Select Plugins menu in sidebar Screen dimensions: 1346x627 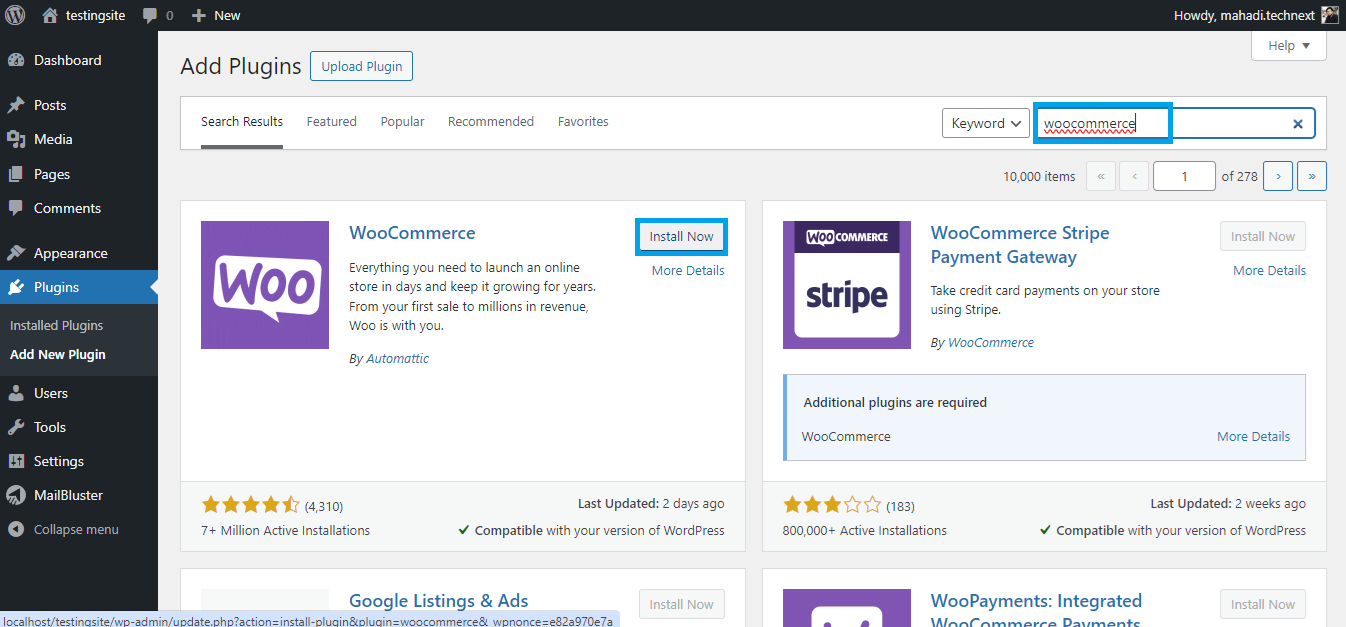tap(79, 287)
